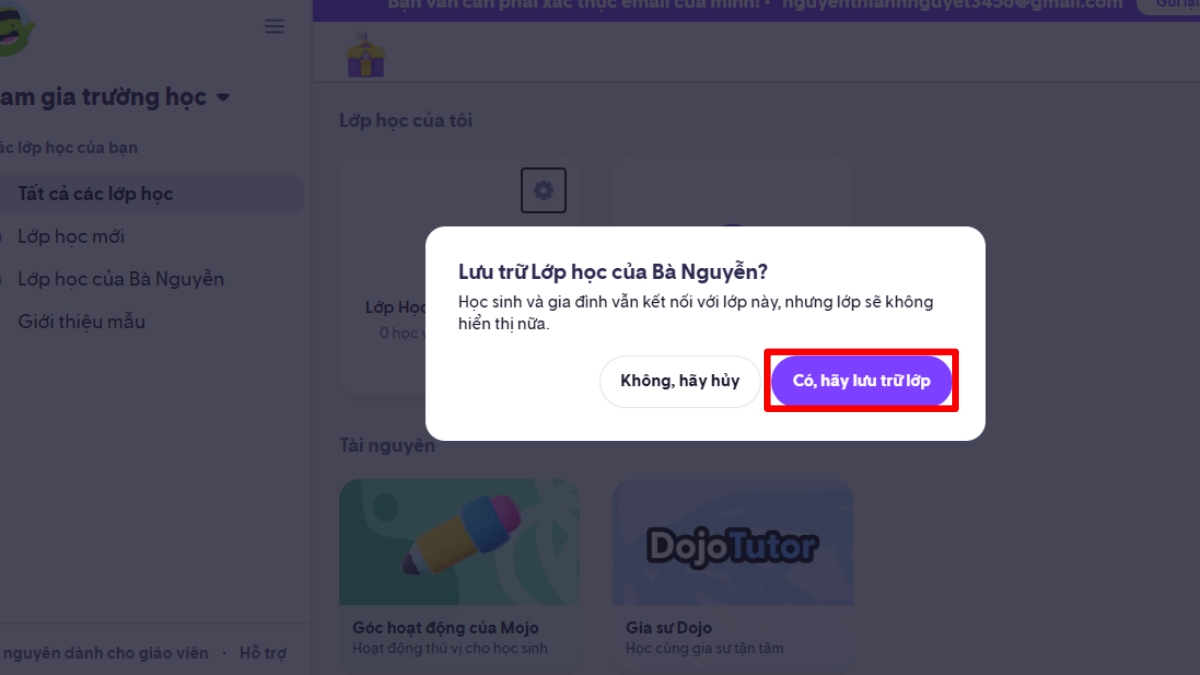The height and width of the screenshot is (675, 1200).
Task: Click "Góc hoạt động của Mojo" card title
Action: point(446,628)
